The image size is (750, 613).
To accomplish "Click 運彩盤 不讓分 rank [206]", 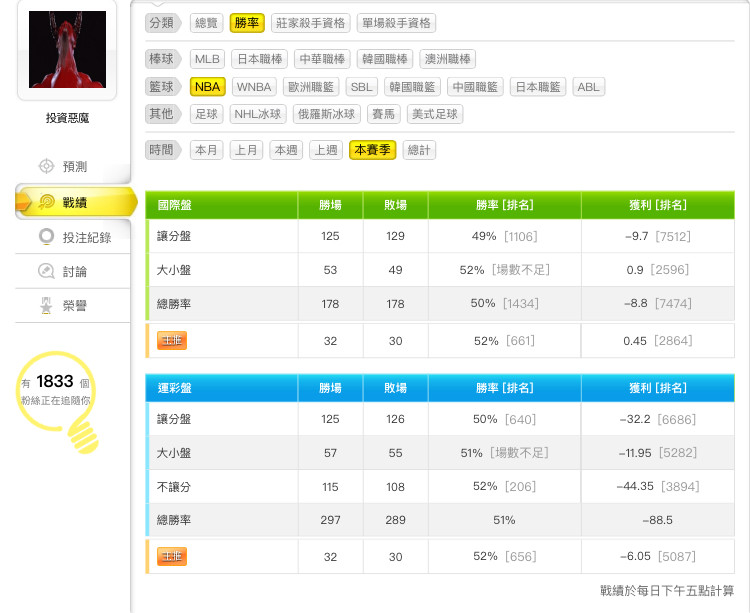I will [x=520, y=486].
